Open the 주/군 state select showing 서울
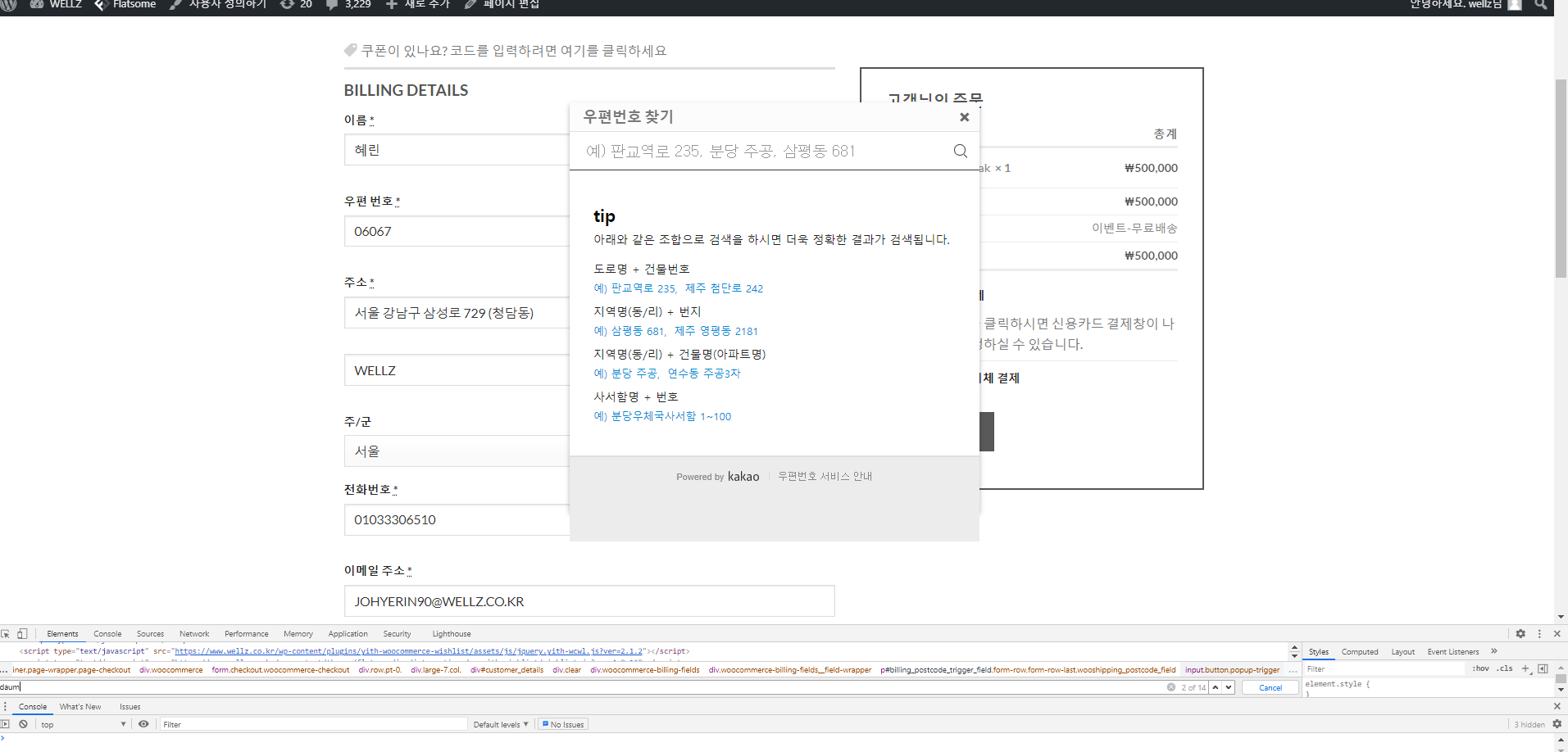This screenshot has width=1568, height=752. pyautogui.click(x=457, y=451)
